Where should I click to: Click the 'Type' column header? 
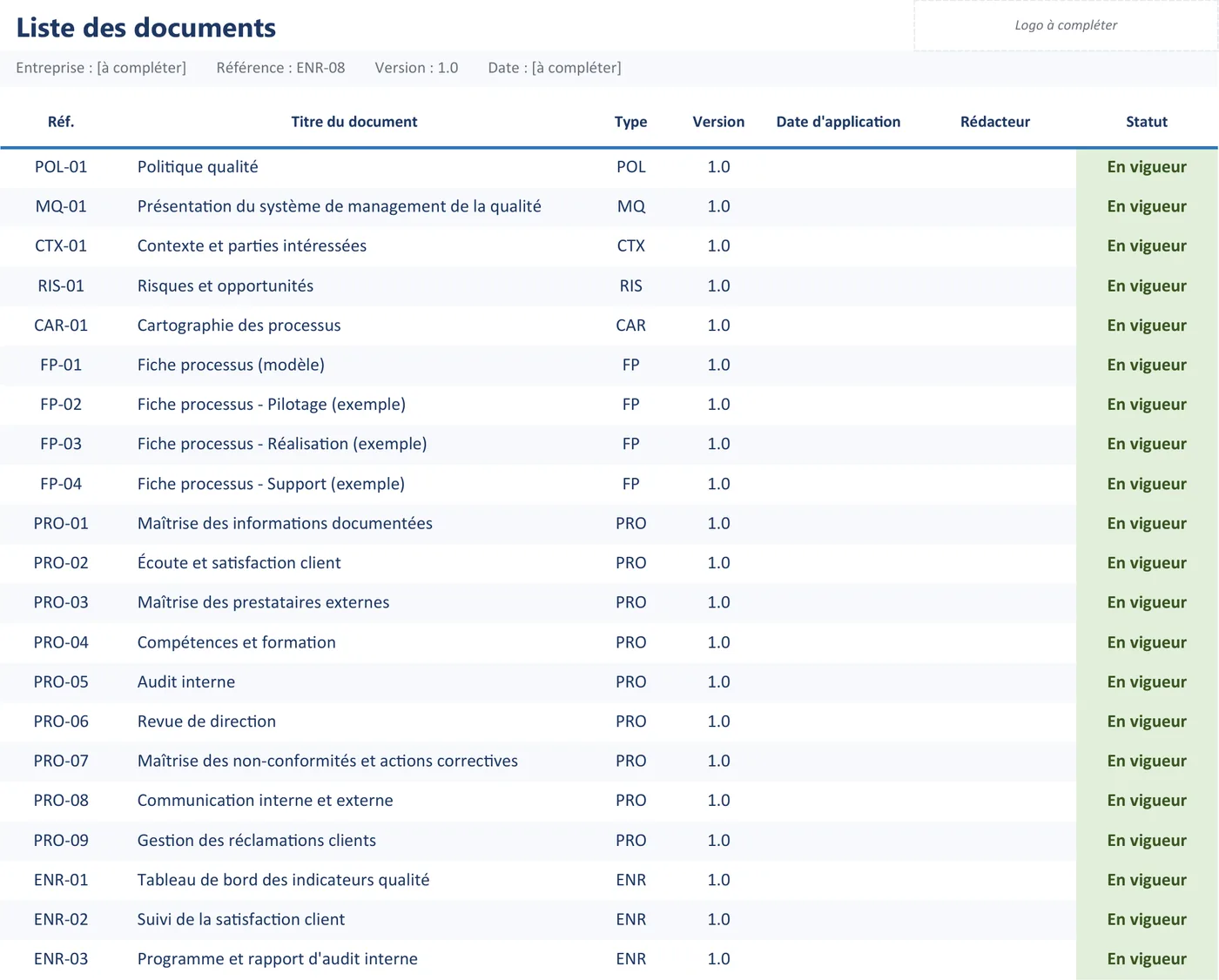click(631, 122)
